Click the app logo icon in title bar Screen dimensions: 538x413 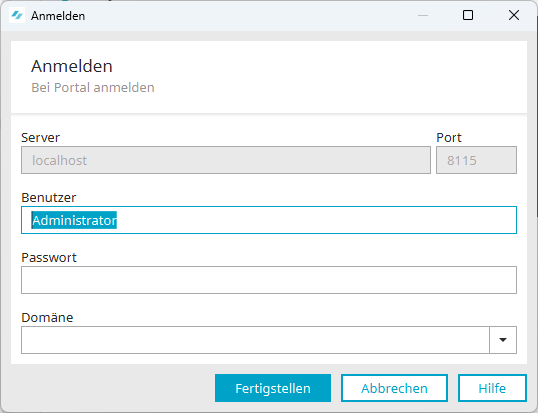[17, 15]
